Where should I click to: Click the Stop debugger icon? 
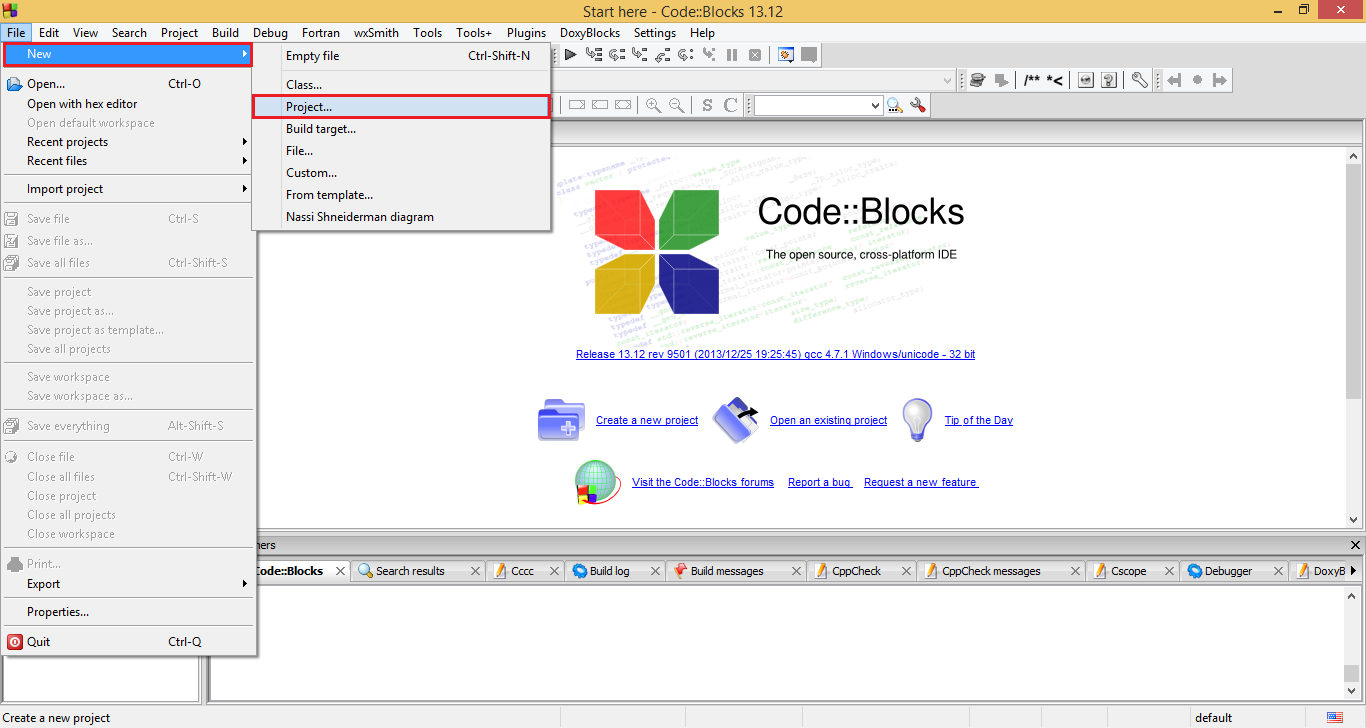click(x=755, y=55)
